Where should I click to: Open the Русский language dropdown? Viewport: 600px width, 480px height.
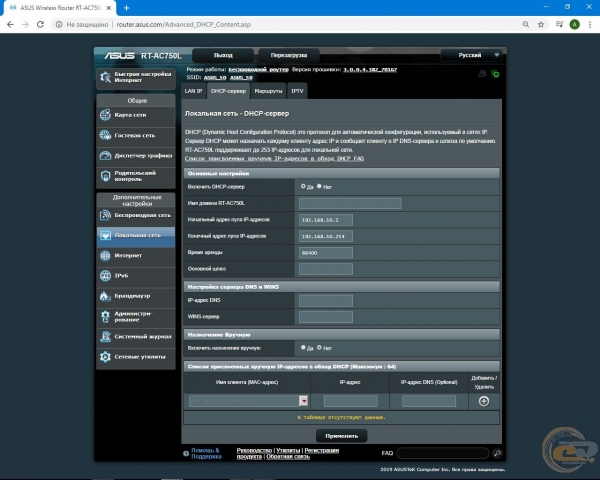(x=472, y=55)
